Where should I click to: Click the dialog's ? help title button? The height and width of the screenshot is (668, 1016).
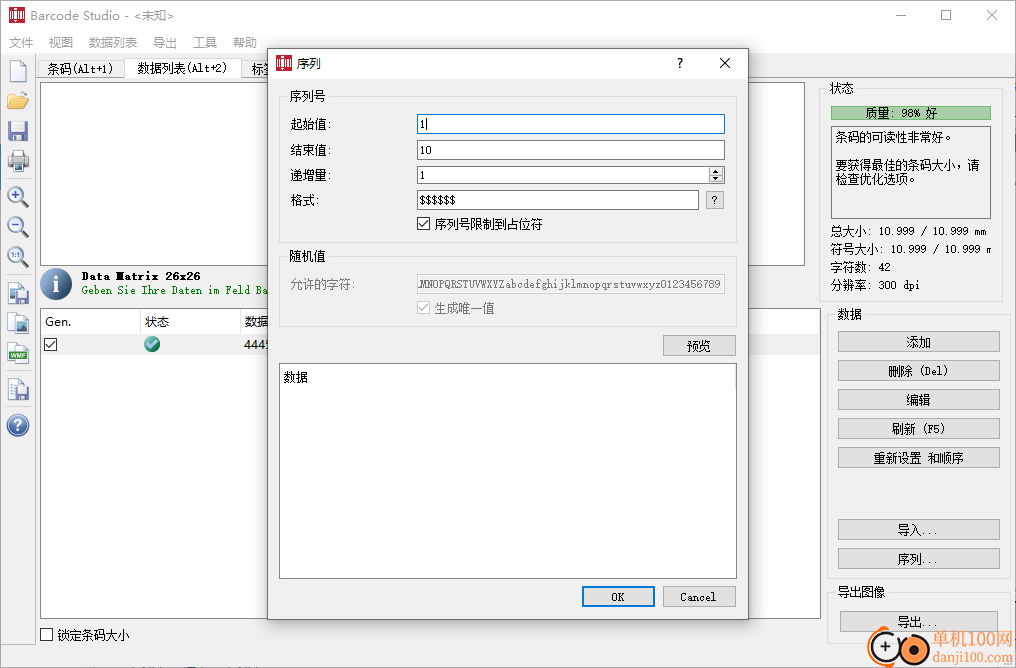pos(680,63)
